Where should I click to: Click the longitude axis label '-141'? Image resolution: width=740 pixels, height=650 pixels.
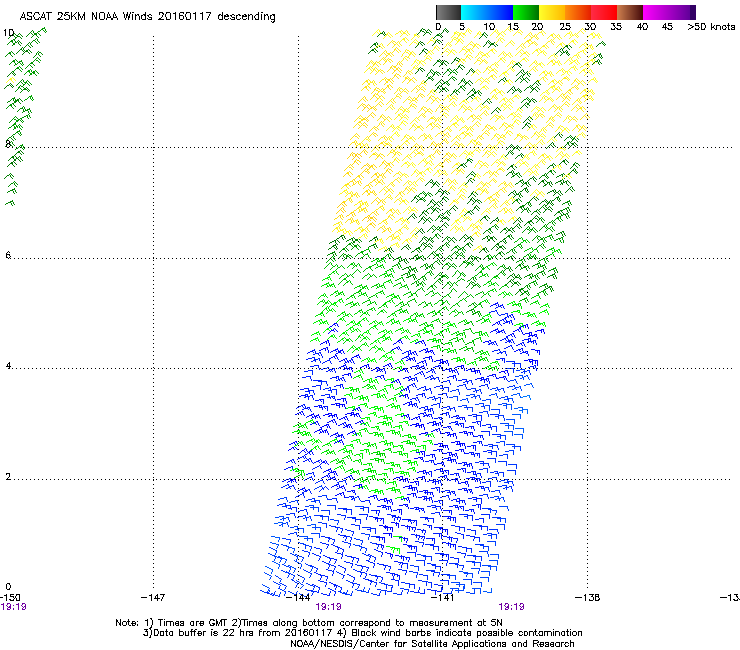point(442,598)
